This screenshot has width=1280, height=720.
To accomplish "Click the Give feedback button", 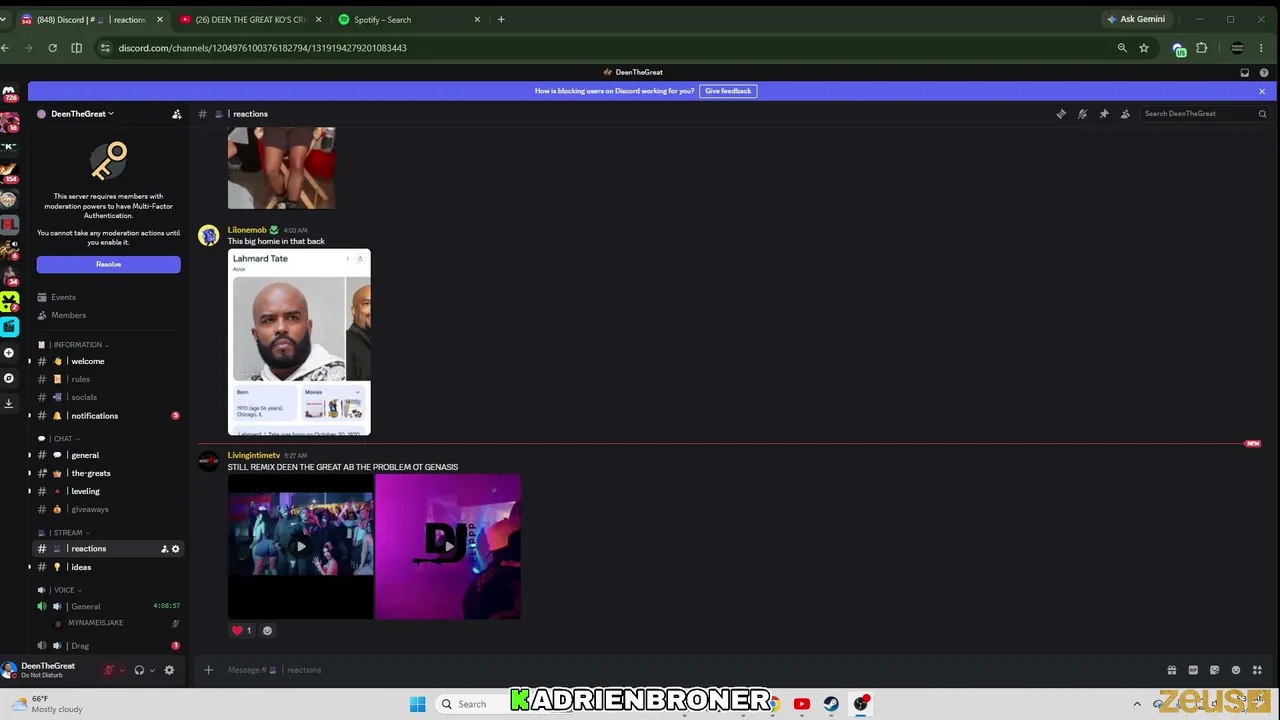I will (x=728, y=91).
